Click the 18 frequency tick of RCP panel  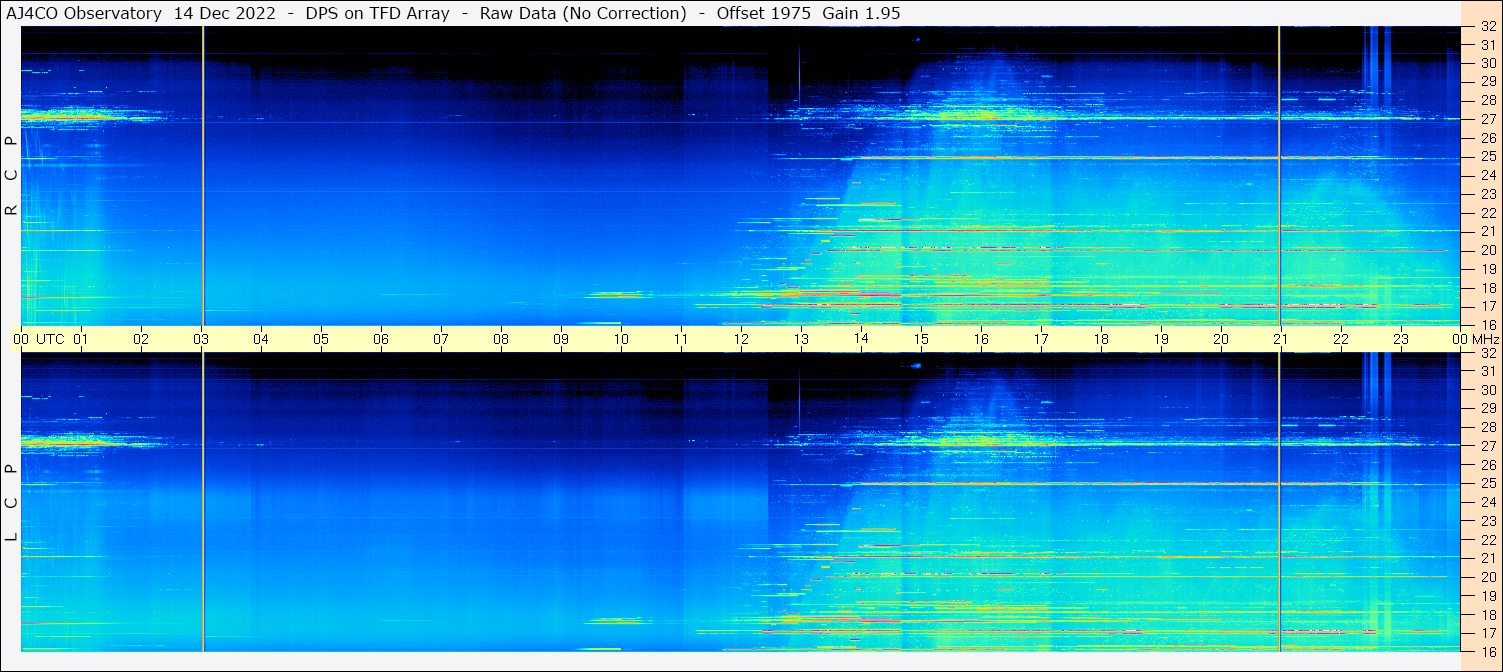[x=1487, y=287]
